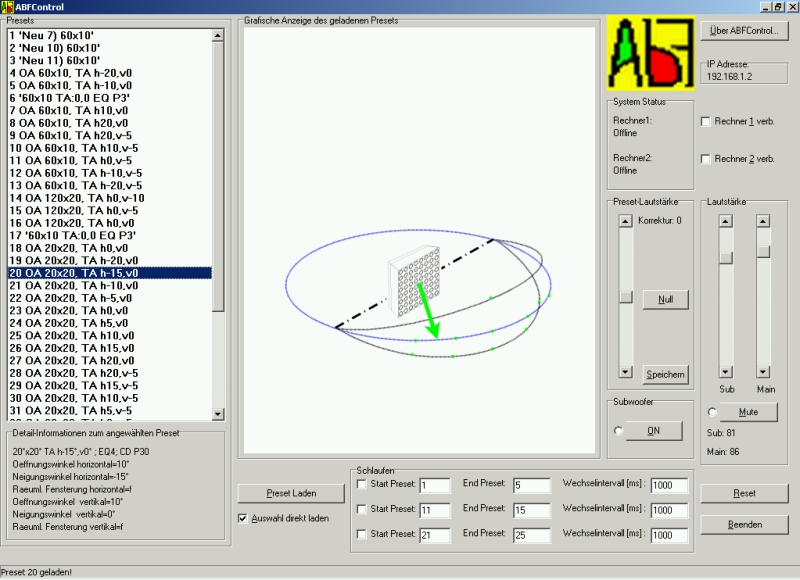Open the Über ABFControl dialog

pyautogui.click(x=744, y=30)
